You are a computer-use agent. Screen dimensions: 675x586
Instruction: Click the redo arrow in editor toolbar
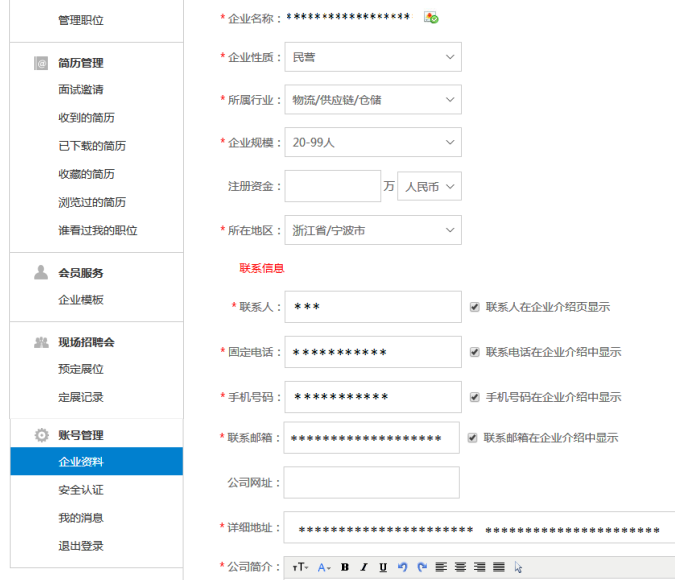(422, 567)
